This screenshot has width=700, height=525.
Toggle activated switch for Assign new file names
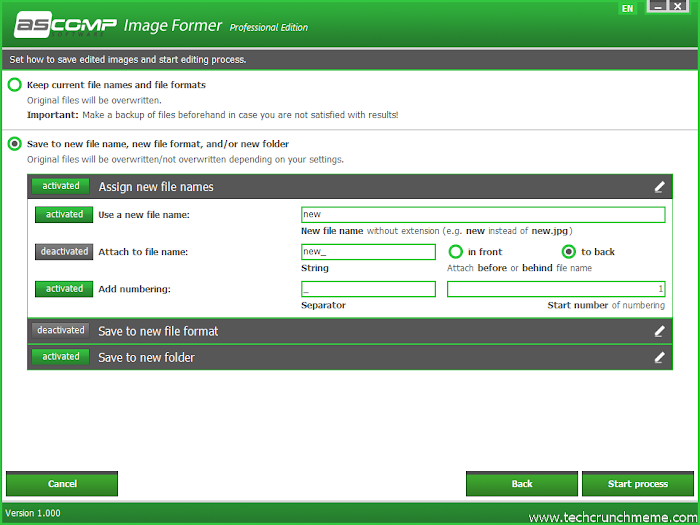tap(61, 186)
